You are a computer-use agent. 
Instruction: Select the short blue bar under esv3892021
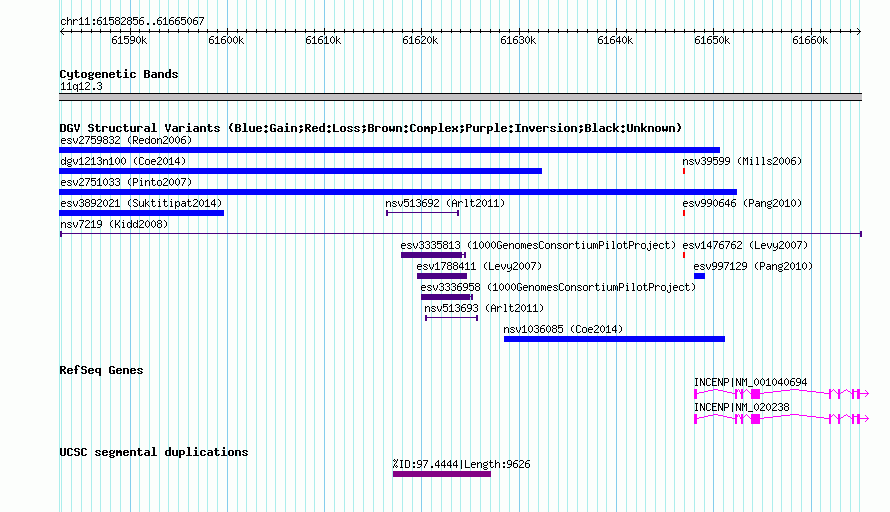tap(141, 213)
